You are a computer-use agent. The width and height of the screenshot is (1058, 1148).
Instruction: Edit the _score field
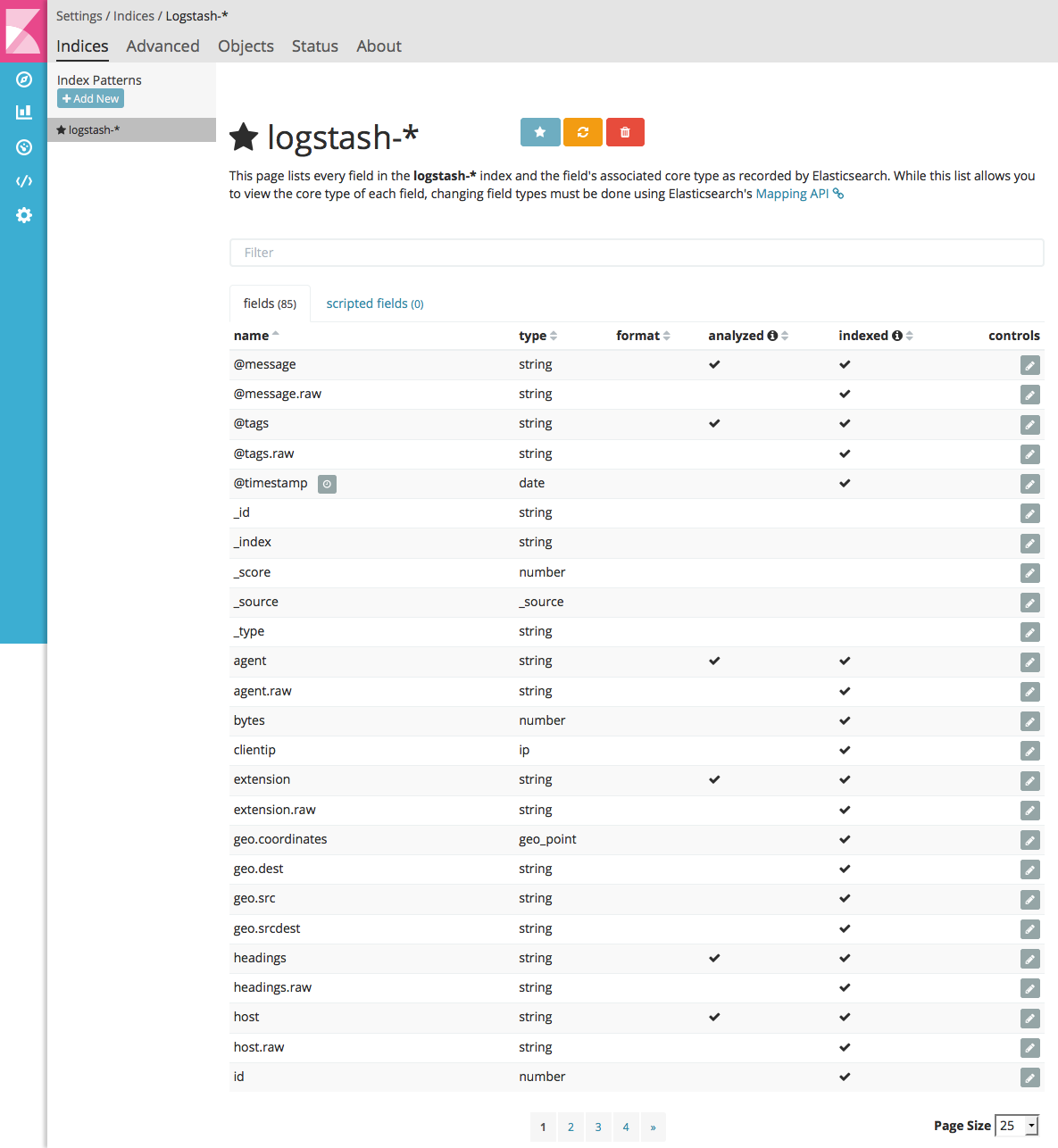pyautogui.click(x=1030, y=573)
